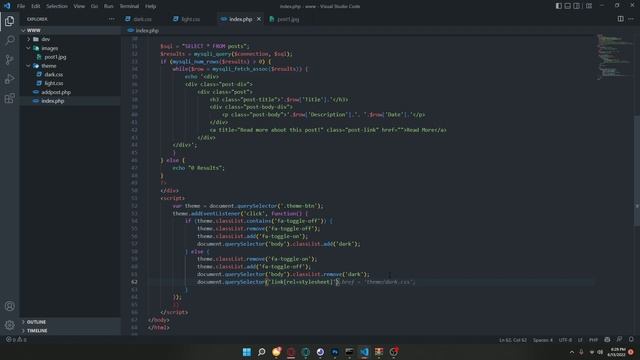Open the Run menu
Image resolution: width=640 pixels, height=360 pixels.
tap(109, 6)
